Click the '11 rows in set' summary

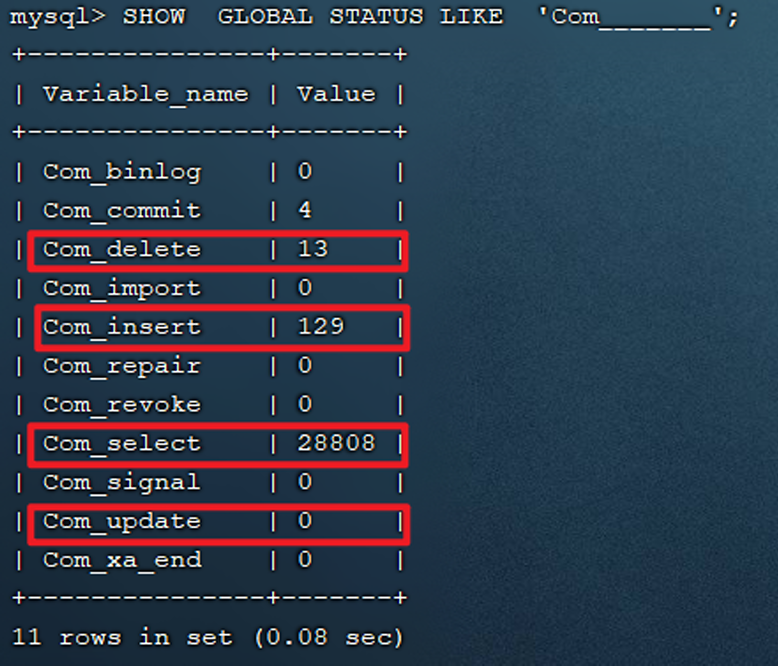[122, 637]
